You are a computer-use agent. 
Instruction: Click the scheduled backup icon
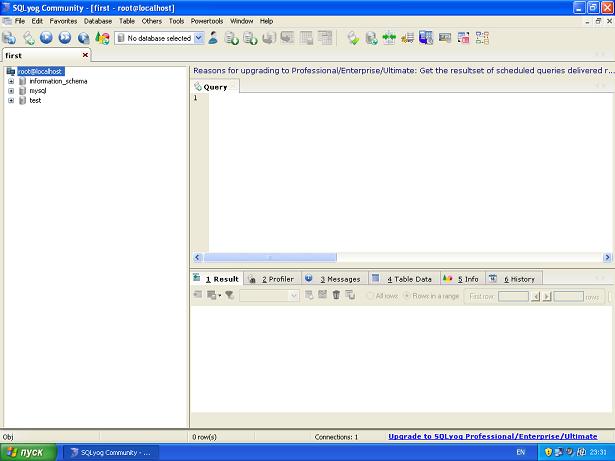pyautogui.click(x=371, y=38)
